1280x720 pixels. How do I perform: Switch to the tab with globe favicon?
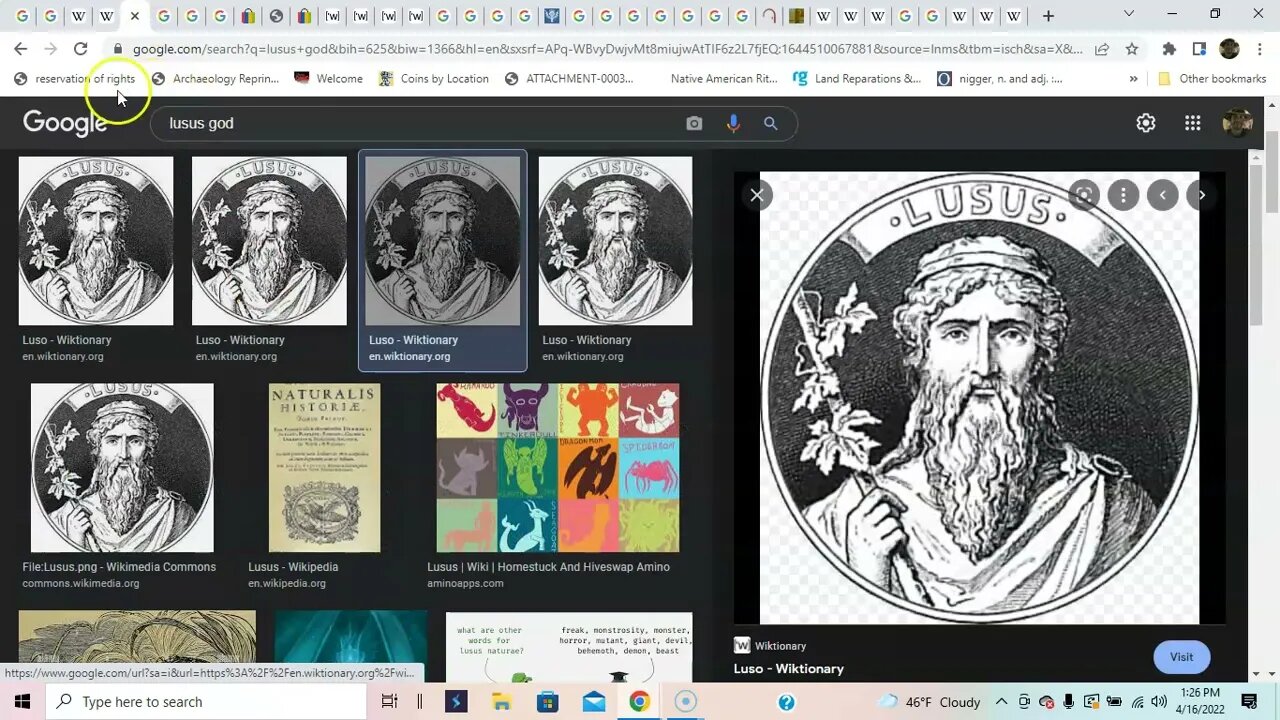click(x=276, y=16)
